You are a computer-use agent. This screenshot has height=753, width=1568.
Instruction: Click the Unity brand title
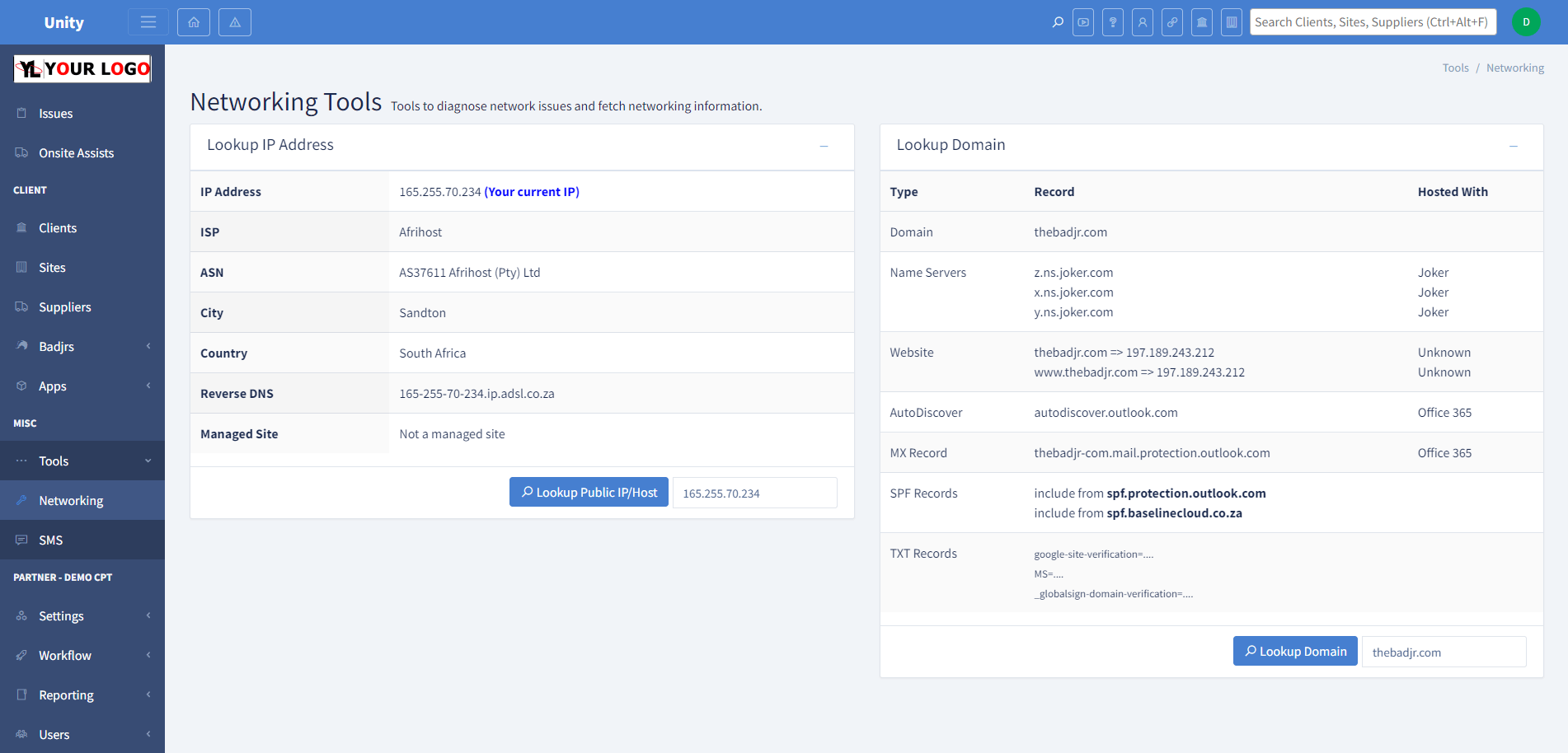(63, 22)
